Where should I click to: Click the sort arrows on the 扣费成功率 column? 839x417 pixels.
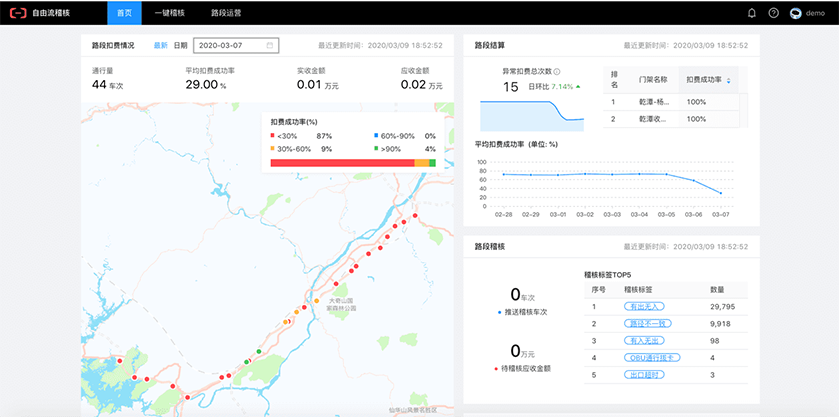pos(728,80)
